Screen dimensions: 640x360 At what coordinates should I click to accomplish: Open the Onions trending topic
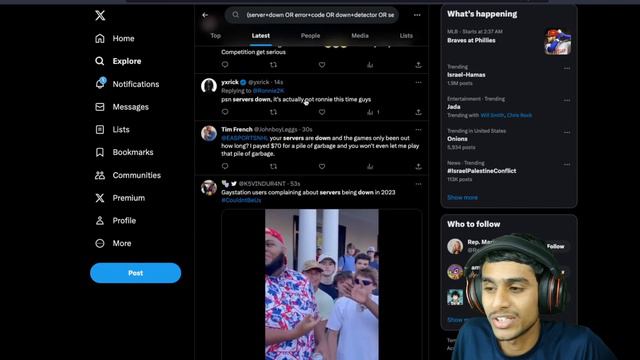pos(457,139)
